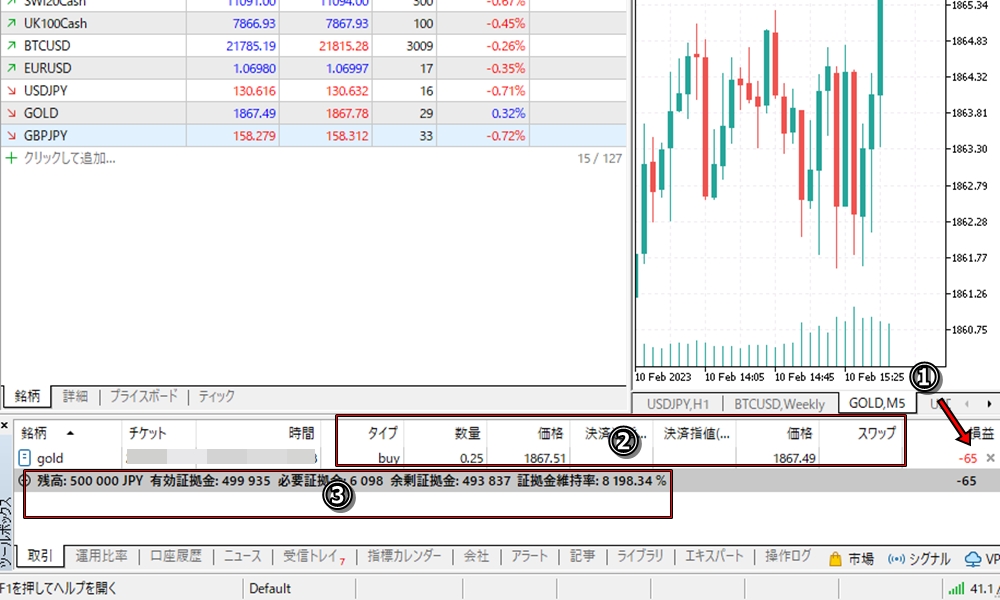Open the 口座履歴 tab
The height and width of the screenshot is (600, 1000).
click(x=175, y=557)
